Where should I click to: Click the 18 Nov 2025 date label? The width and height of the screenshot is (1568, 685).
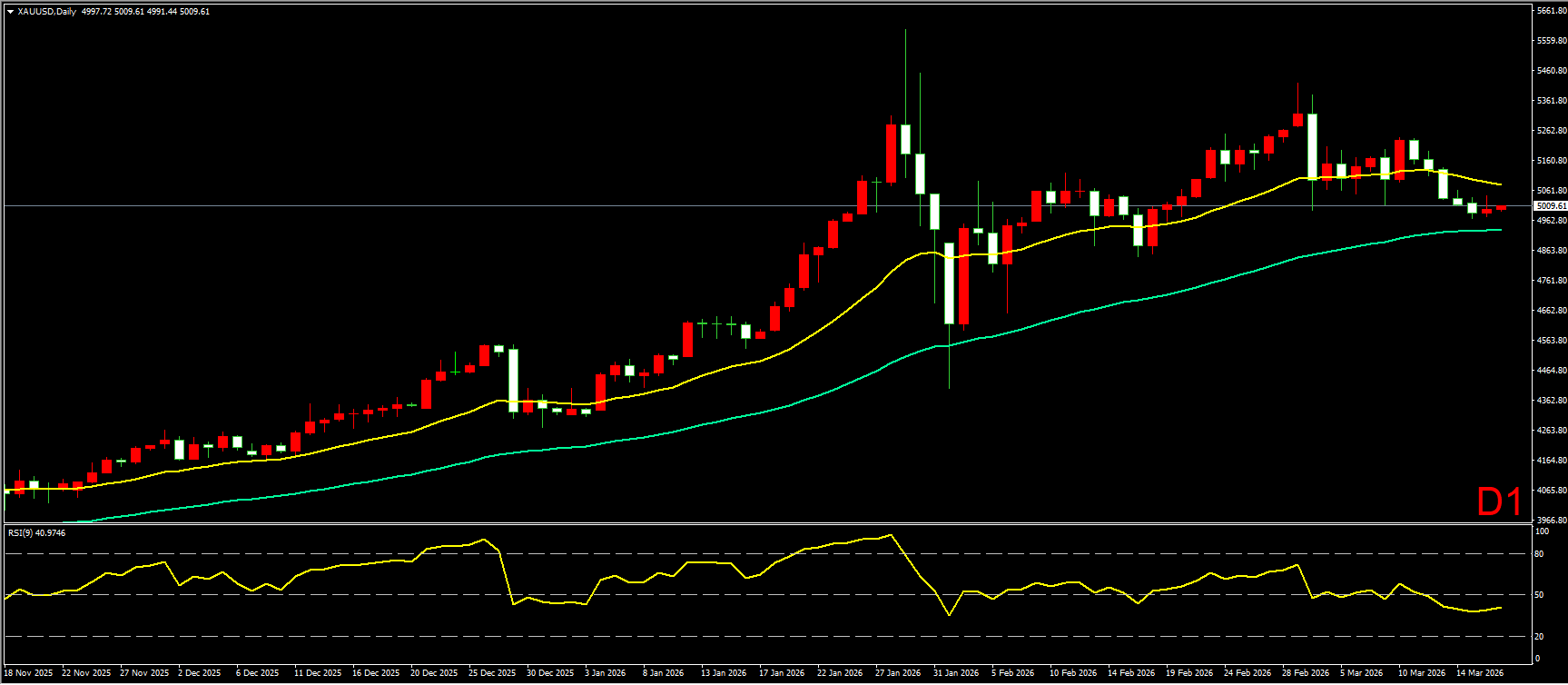click(27, 673)
